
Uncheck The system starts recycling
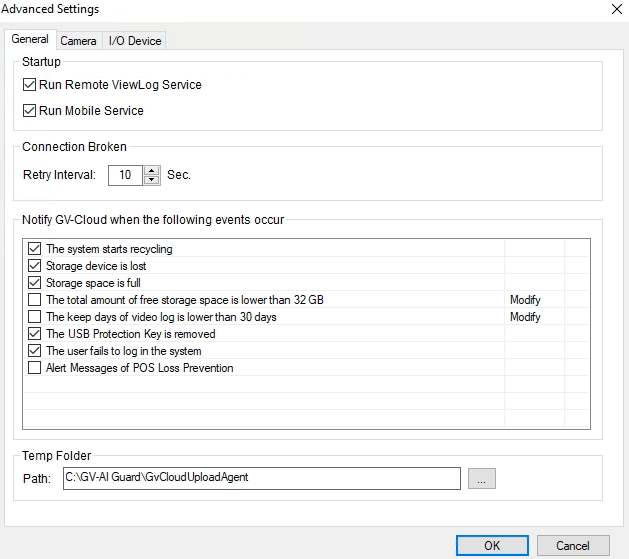pos(36,249)
